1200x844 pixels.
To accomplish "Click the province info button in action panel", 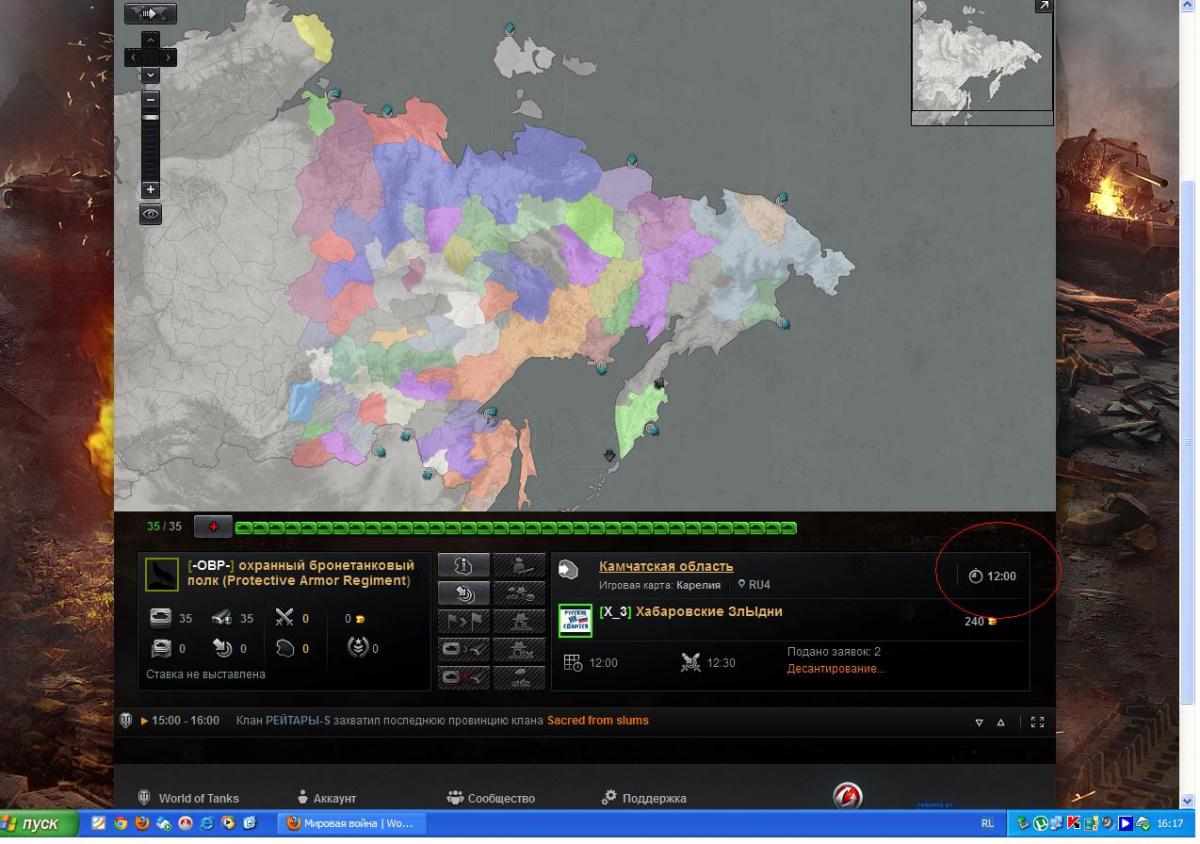I will click(463, 566).
